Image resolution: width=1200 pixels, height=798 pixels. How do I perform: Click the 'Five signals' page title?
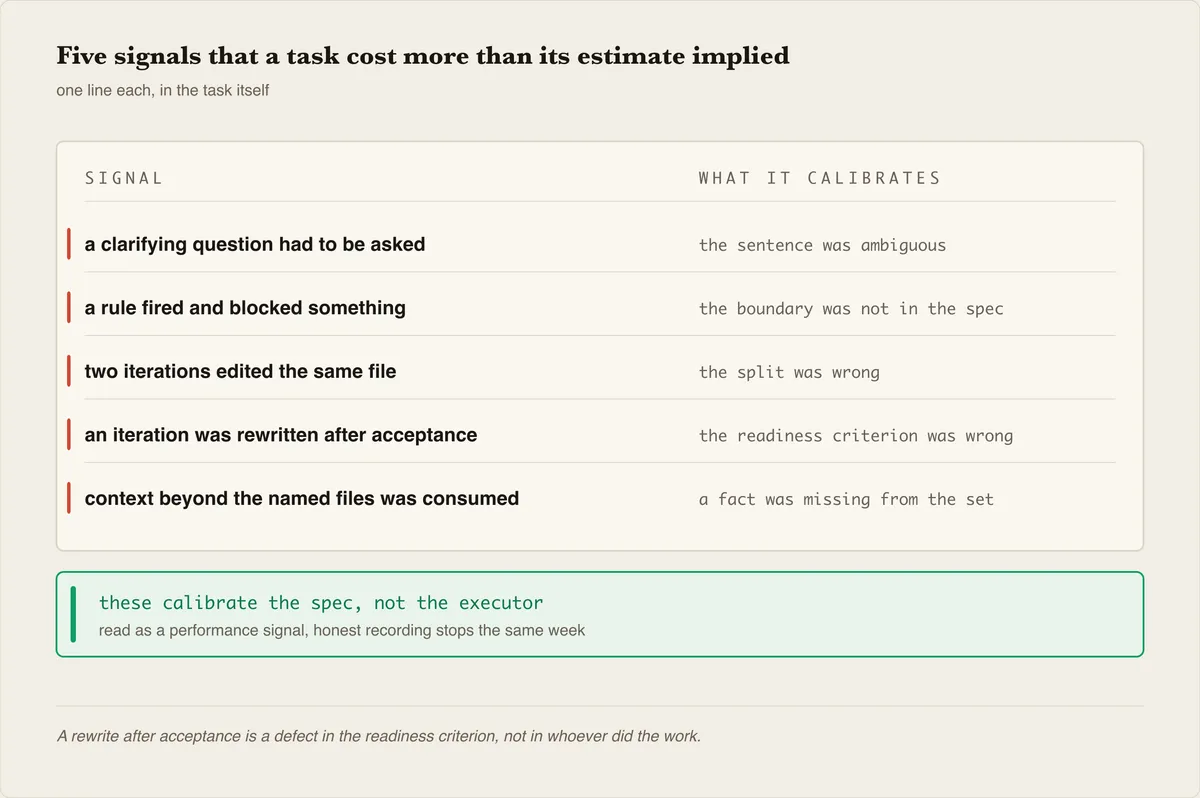(x=423, y=56)
